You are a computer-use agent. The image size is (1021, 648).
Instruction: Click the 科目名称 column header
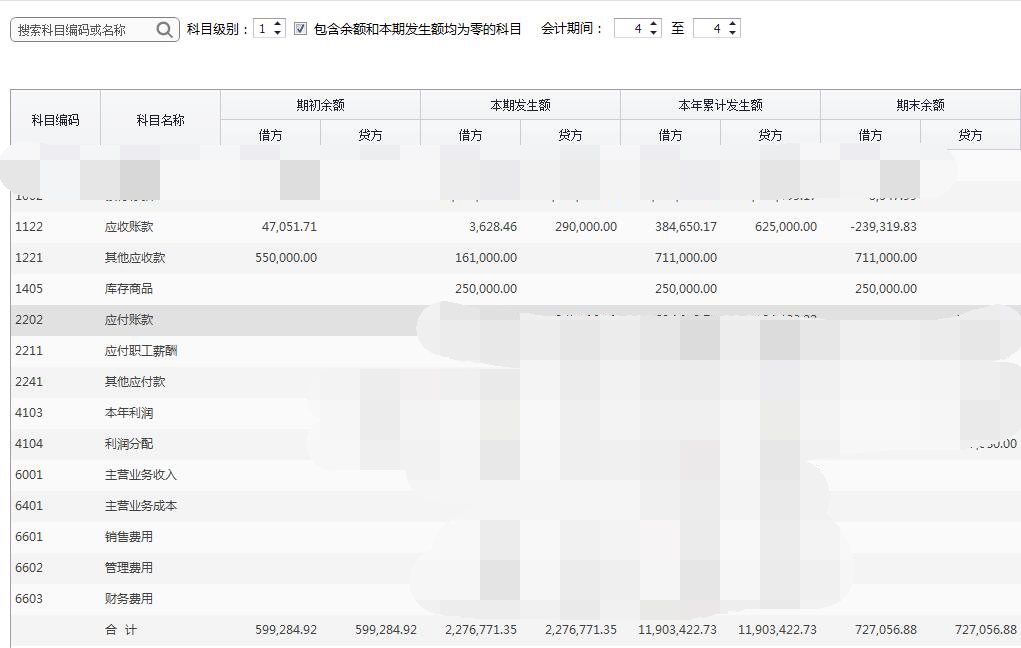click(x=160, y=120)
